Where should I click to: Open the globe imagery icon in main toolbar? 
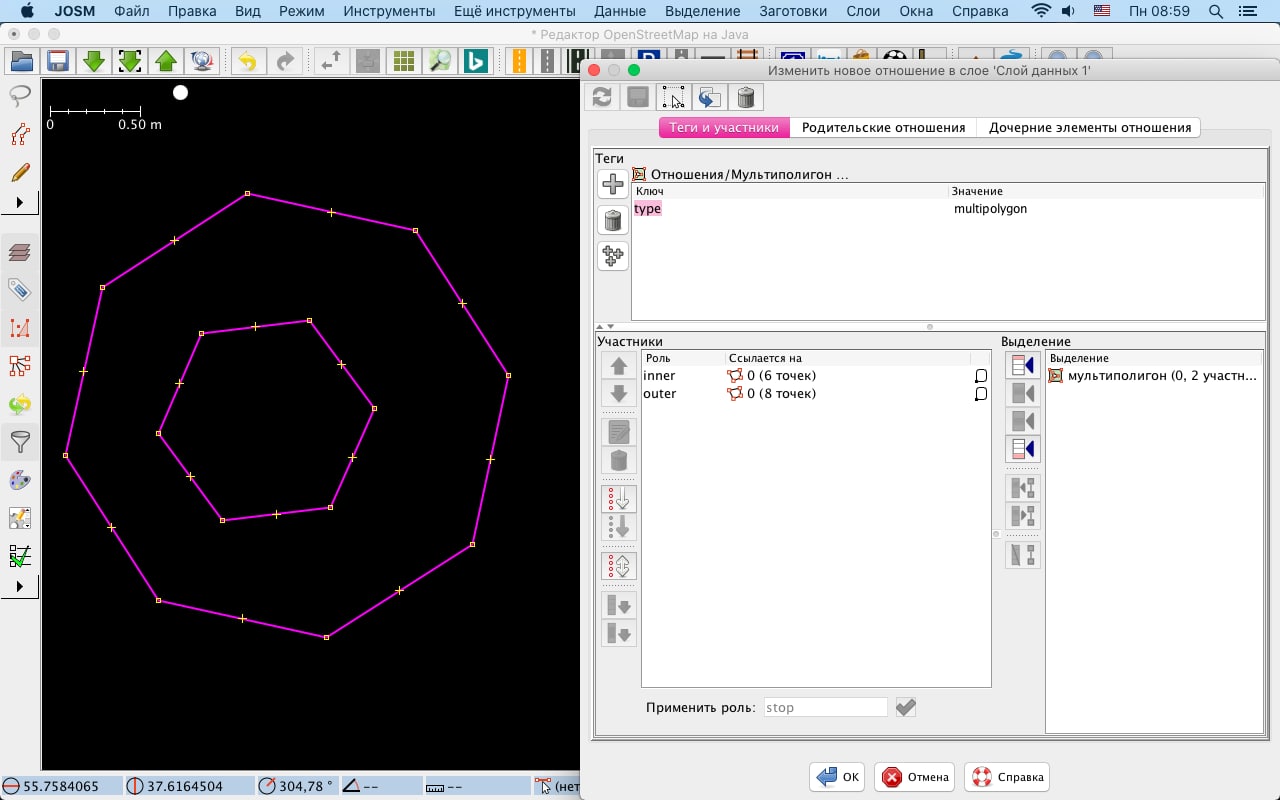203,61
